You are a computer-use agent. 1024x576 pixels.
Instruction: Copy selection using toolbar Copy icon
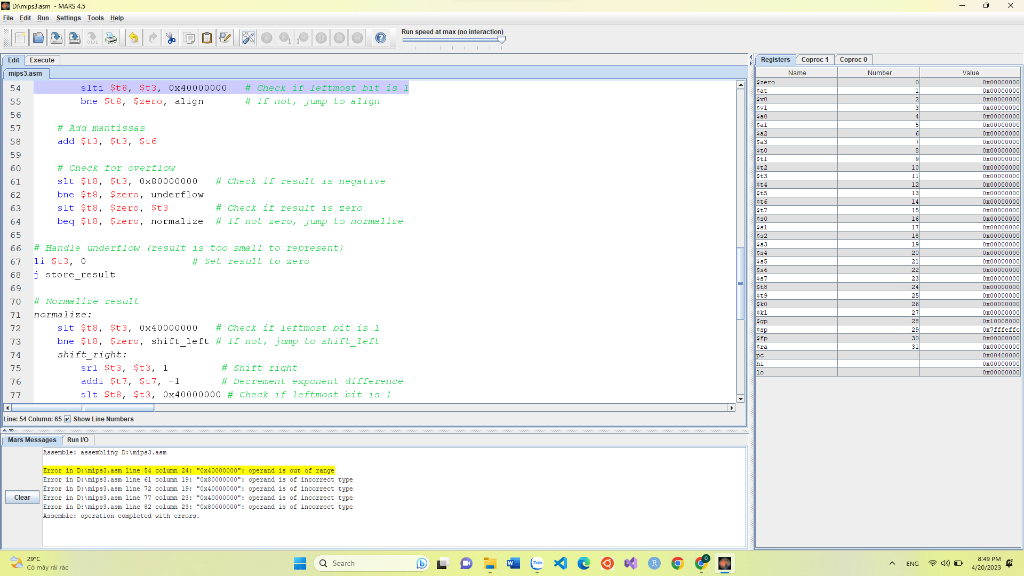pyautogui.click(x=189, y=38)
